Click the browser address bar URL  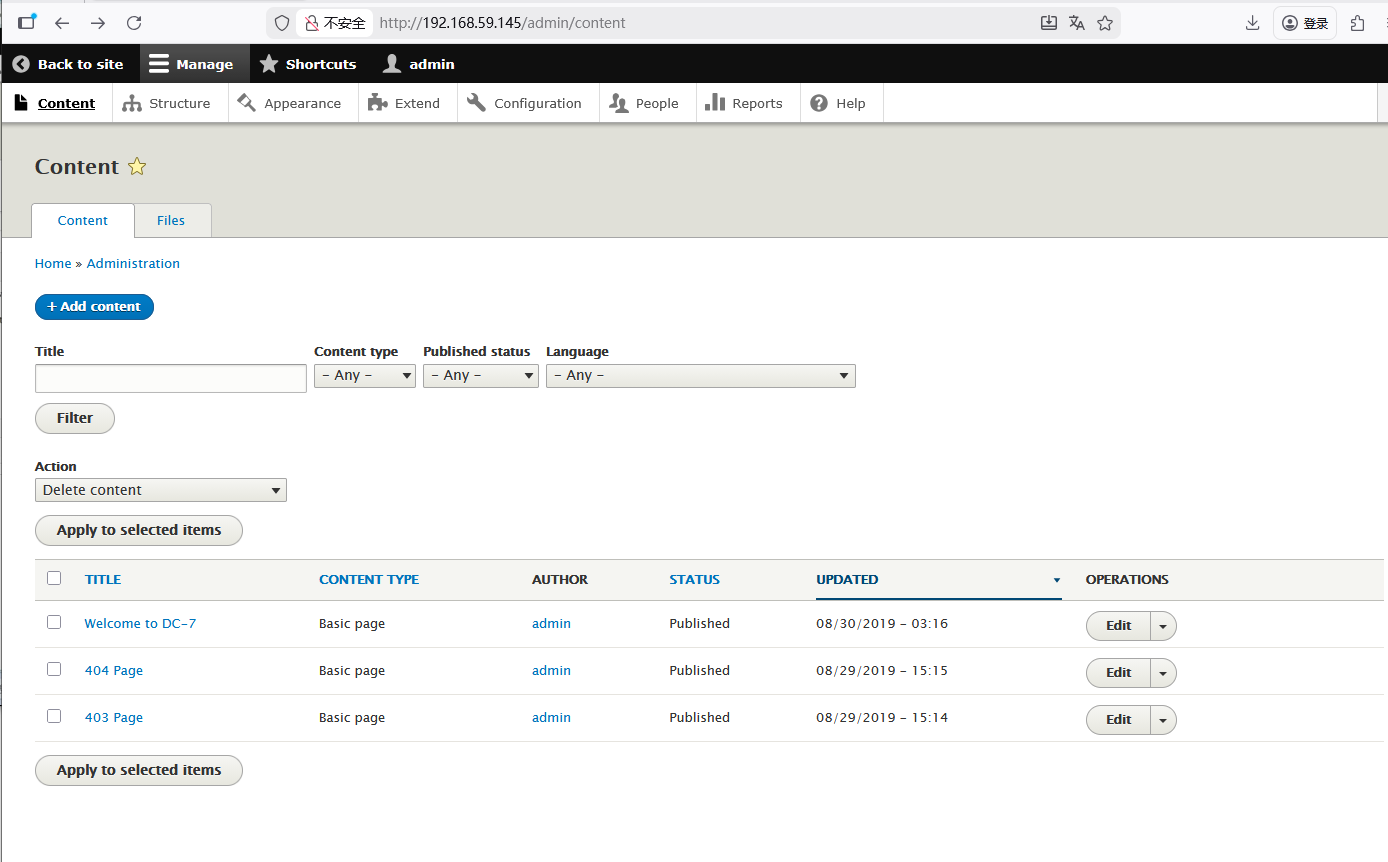tap(502, 23)
